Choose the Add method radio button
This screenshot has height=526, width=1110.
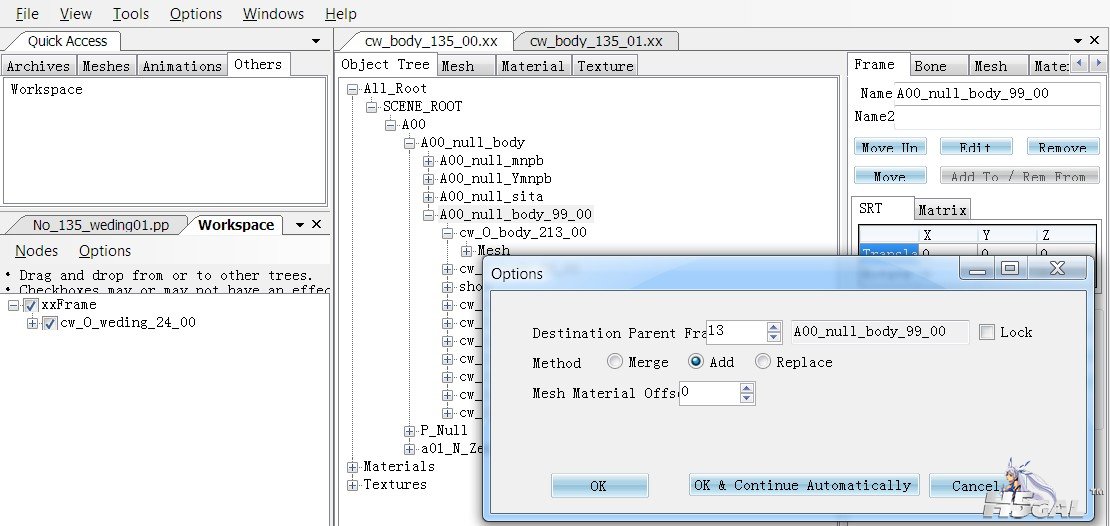click(x=696, y=362)
